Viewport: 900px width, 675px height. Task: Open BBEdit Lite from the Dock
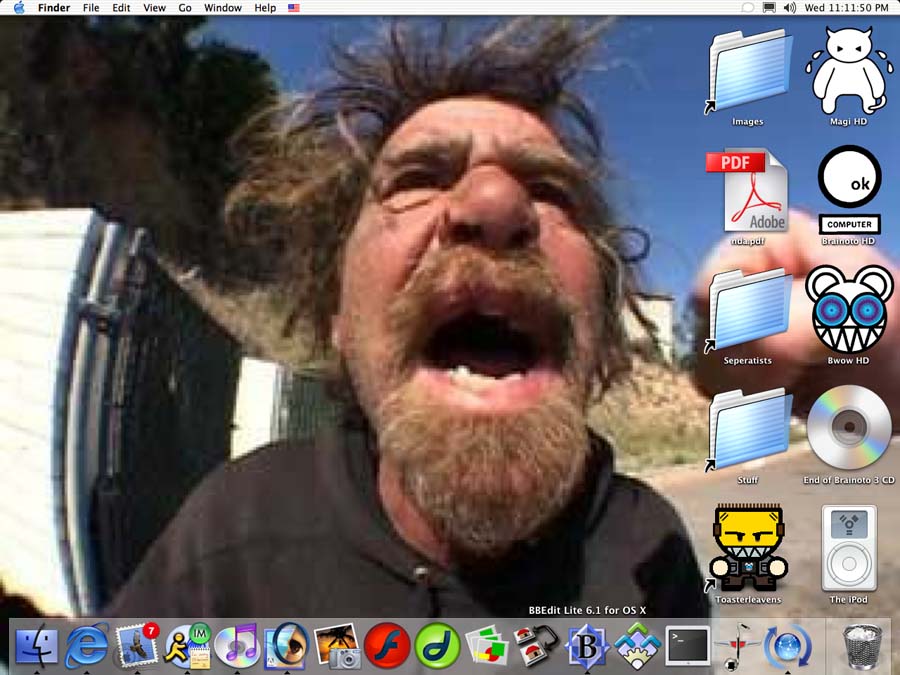[587, 646]
